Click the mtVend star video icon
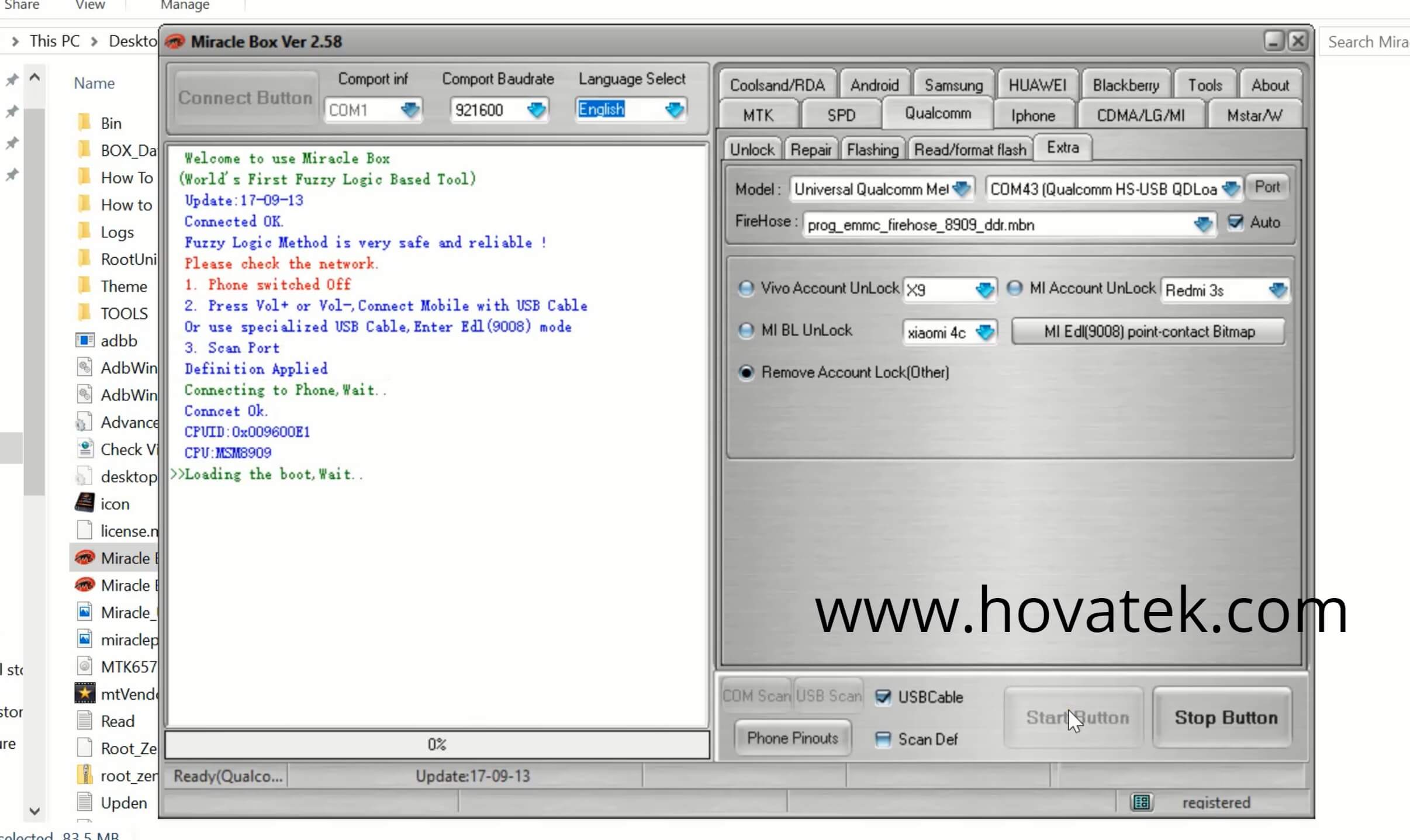Screen dimensions: 1410x840 point(85,693)
